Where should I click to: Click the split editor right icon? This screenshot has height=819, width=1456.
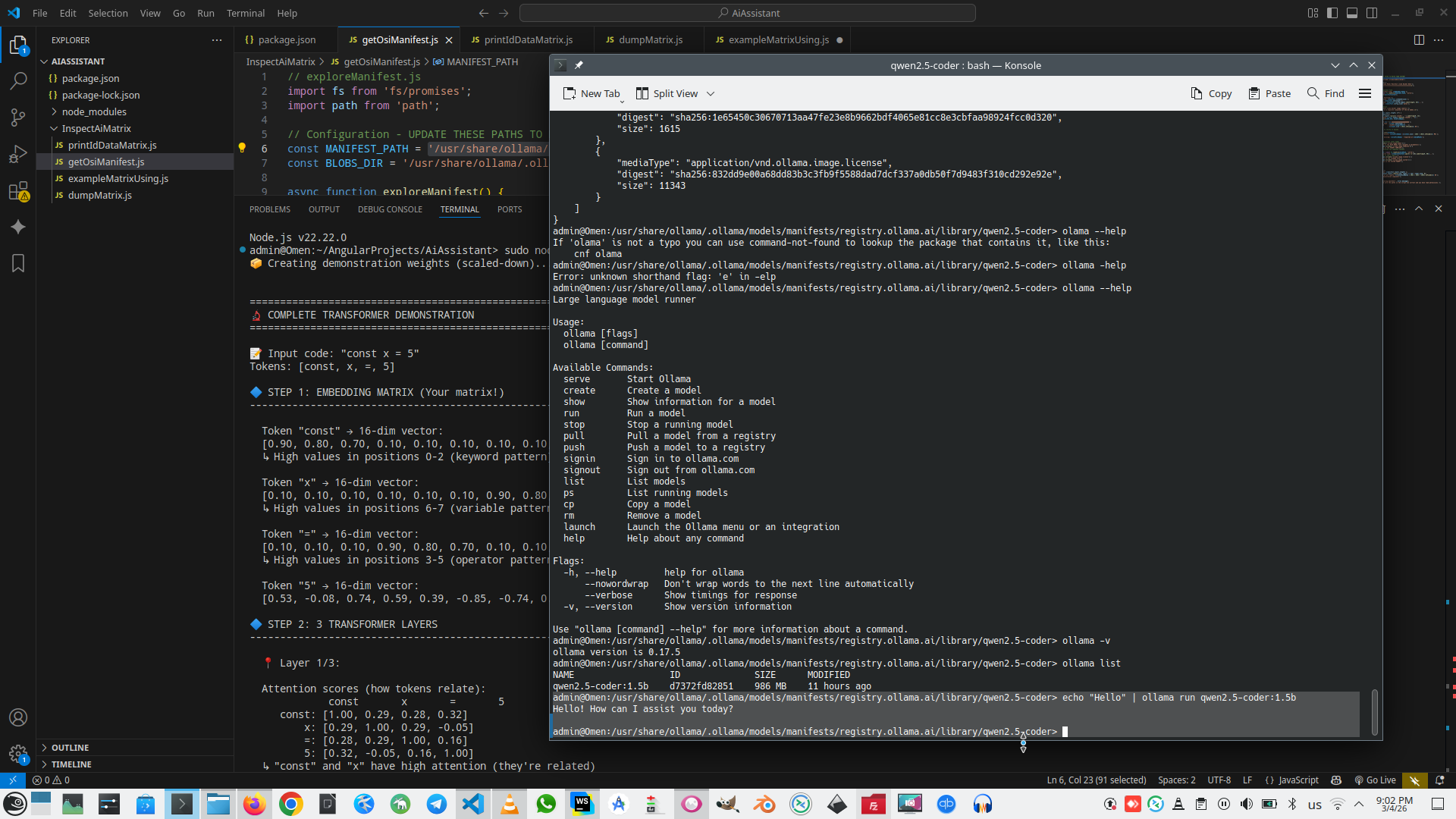1419,39
